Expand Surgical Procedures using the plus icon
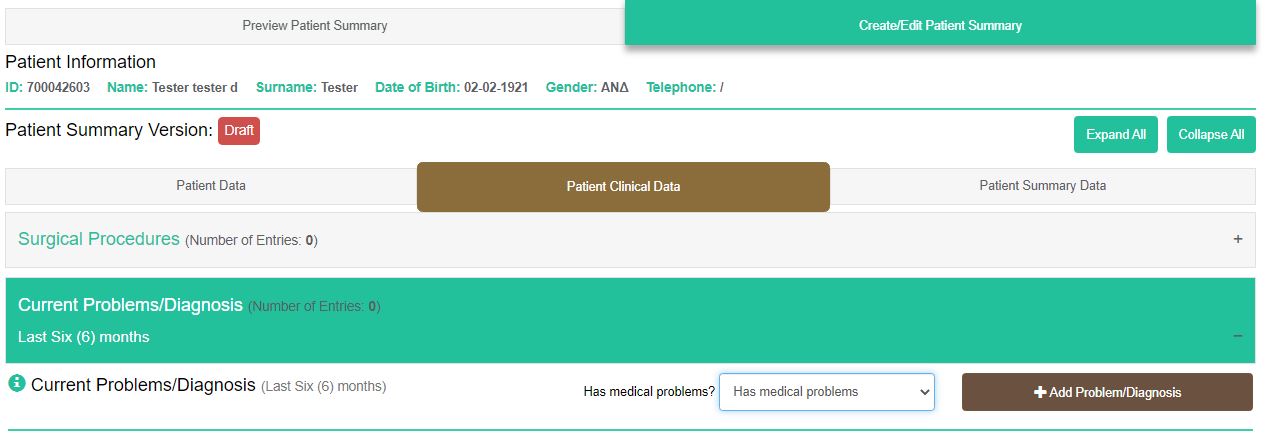The image size is (1267, 442). coord(1238,239)
